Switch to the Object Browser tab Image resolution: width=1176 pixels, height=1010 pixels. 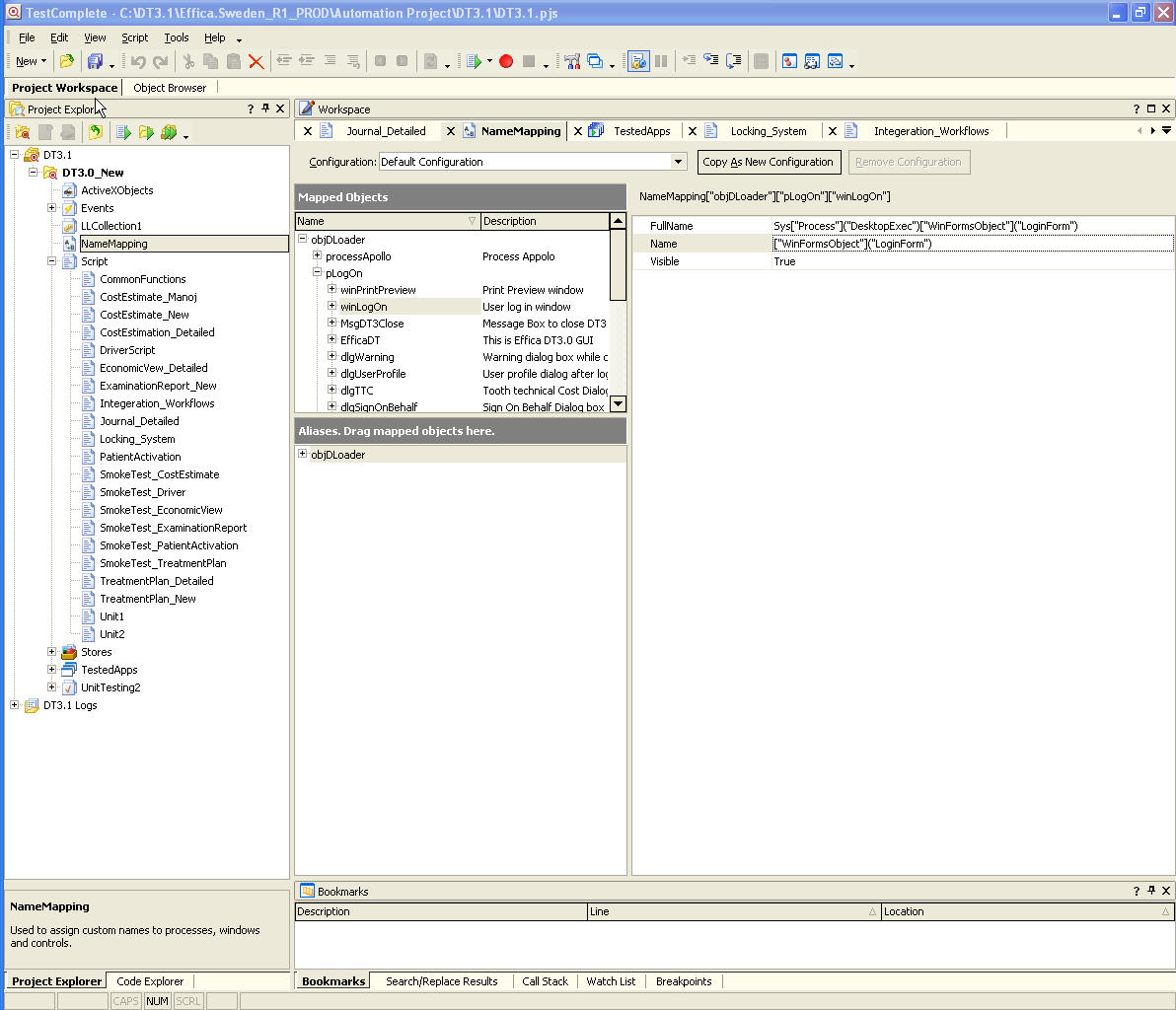click(x=170, y=88)
